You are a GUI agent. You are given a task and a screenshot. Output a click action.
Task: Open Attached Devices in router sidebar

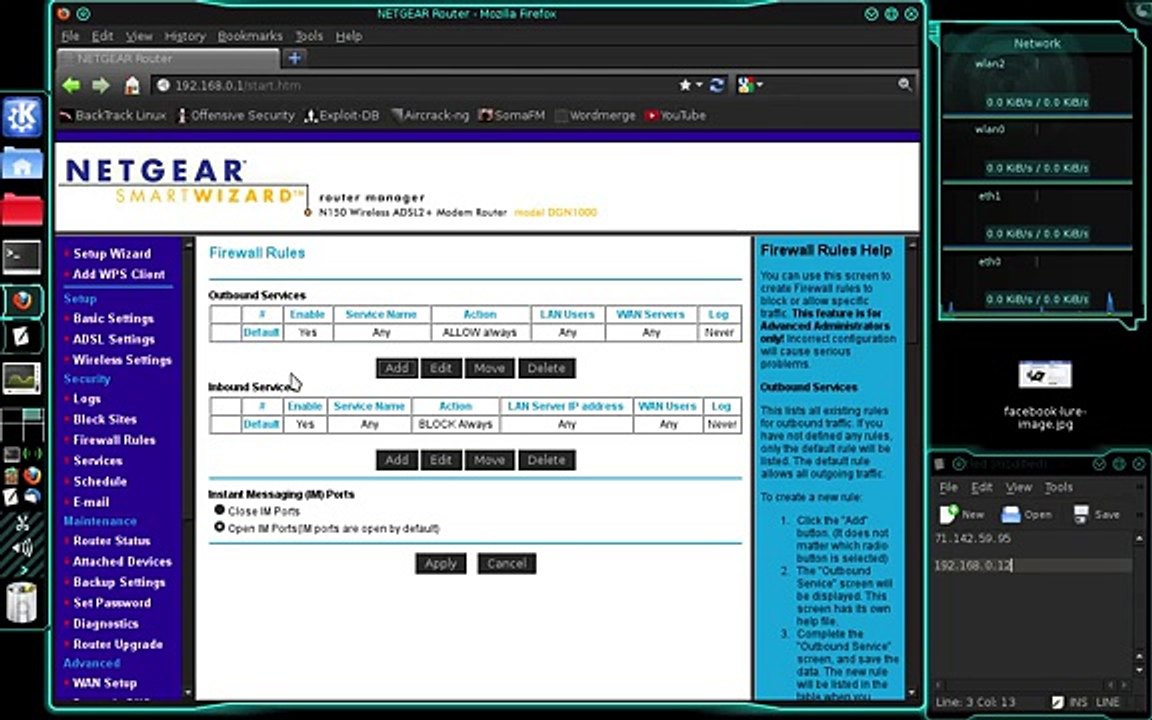coord(122,561)
